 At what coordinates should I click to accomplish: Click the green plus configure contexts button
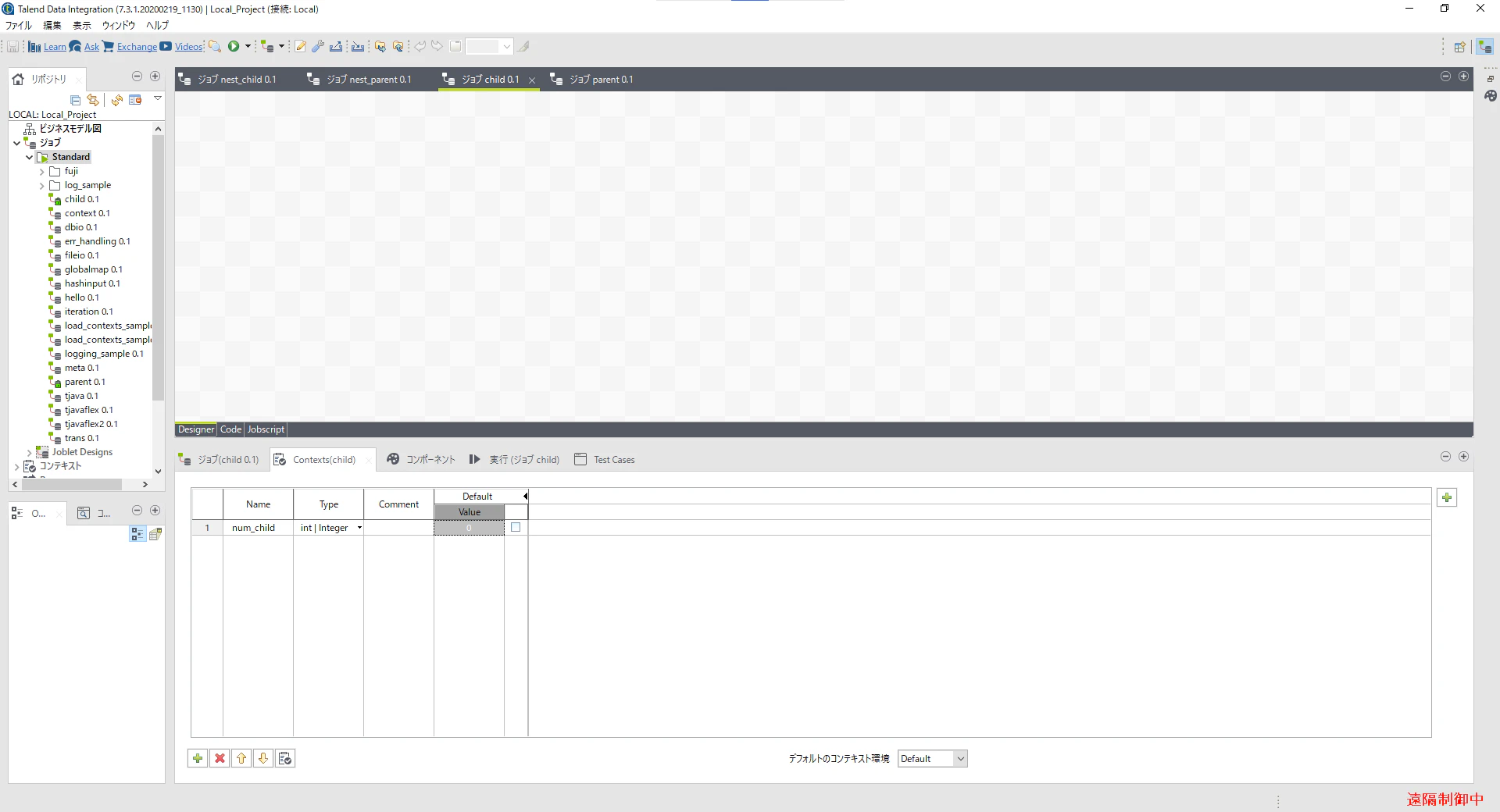tap(1447, 497)
